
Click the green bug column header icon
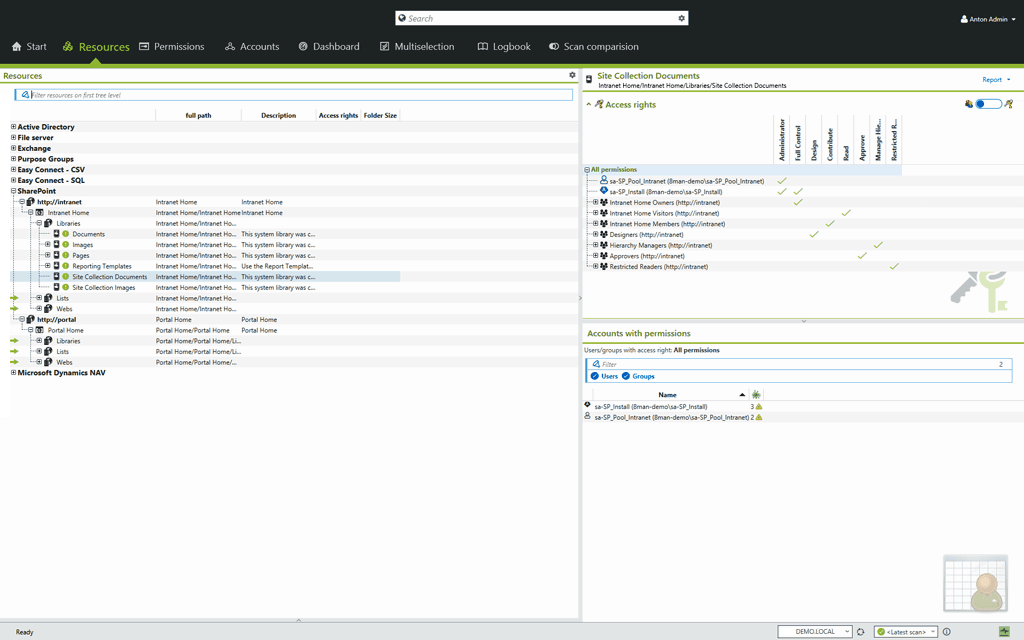[756, 394]
